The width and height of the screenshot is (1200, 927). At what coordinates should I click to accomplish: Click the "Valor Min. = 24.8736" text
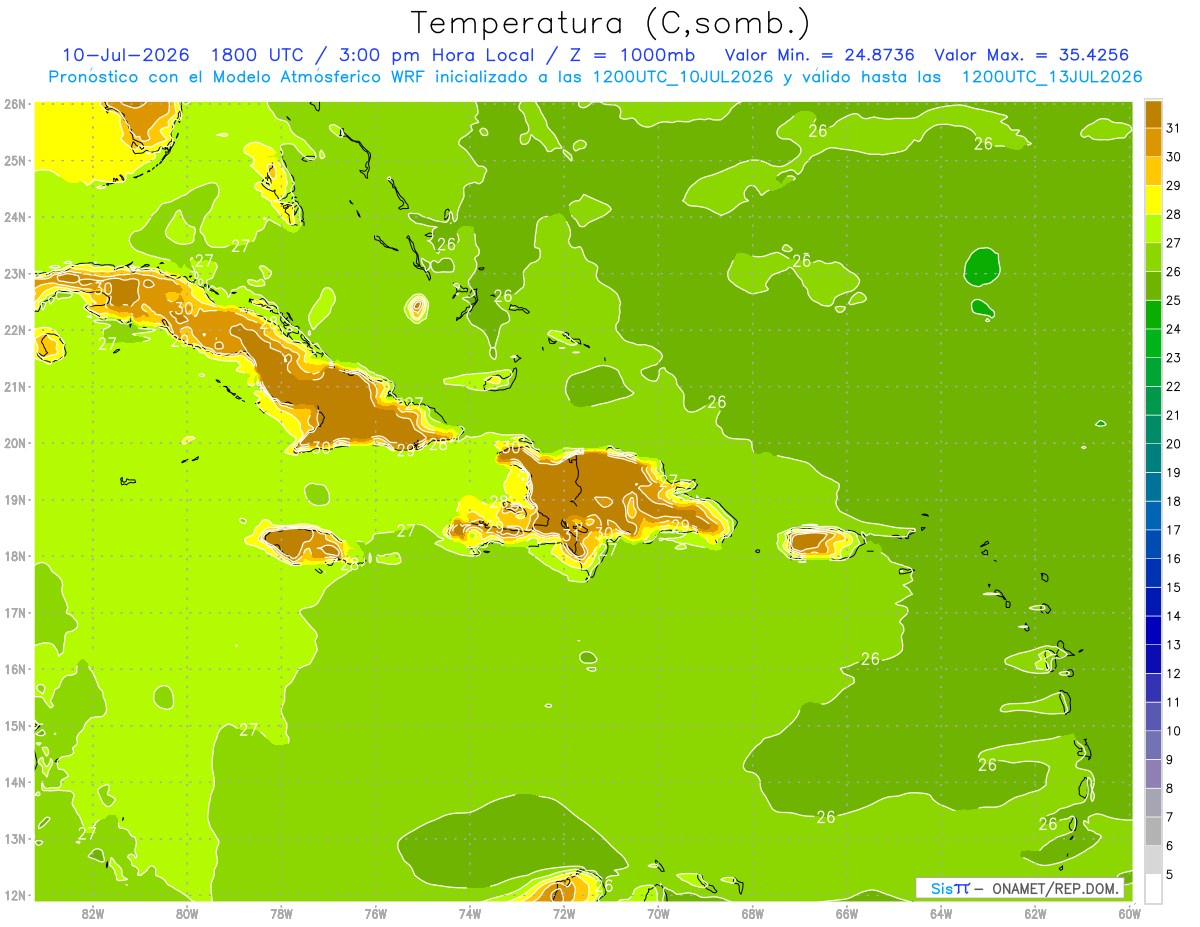click(x=819, y=55)
